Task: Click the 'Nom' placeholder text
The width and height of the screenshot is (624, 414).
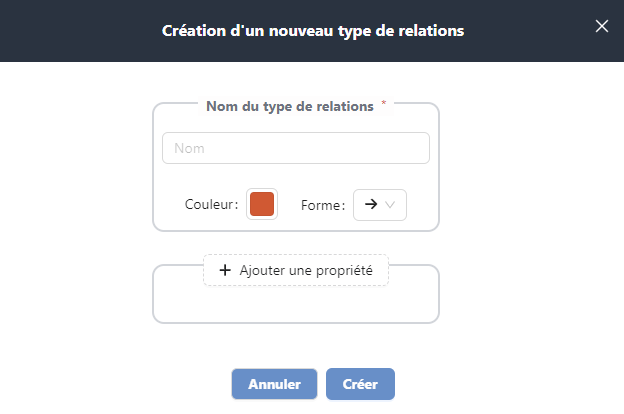Action: 188,149
